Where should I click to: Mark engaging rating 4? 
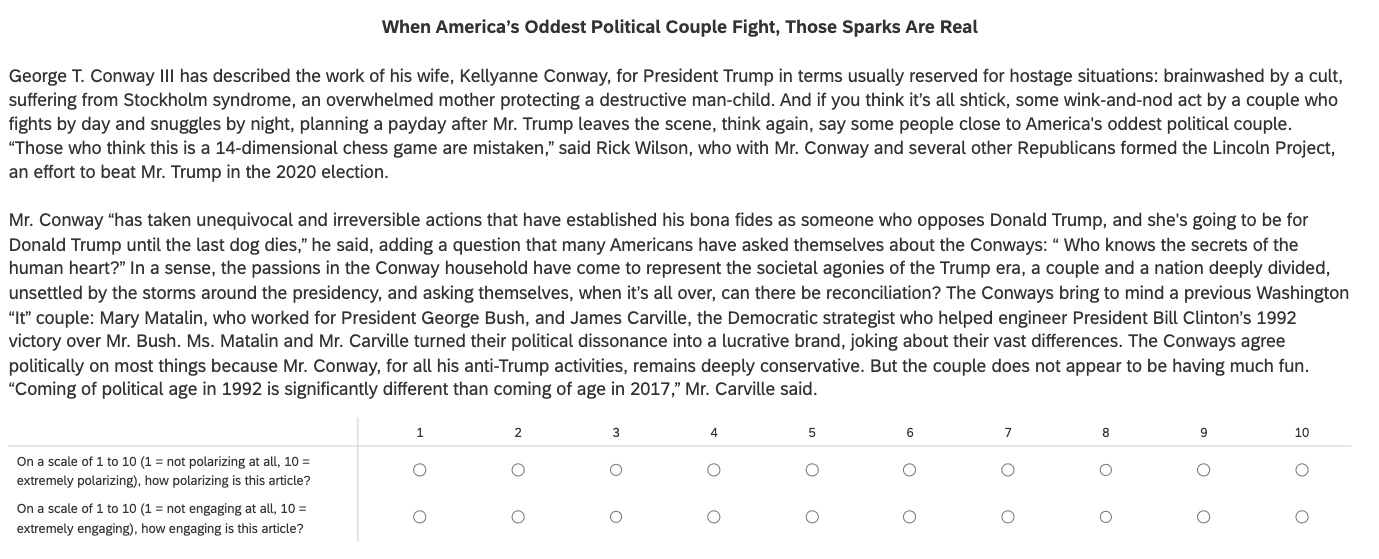714,517
